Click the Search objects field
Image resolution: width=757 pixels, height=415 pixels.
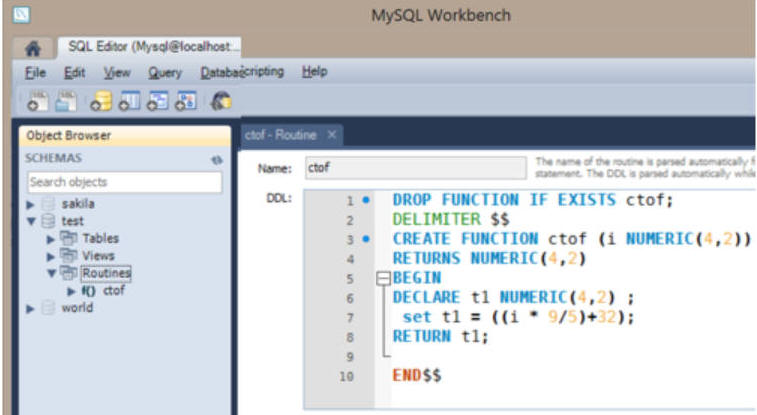125,182
